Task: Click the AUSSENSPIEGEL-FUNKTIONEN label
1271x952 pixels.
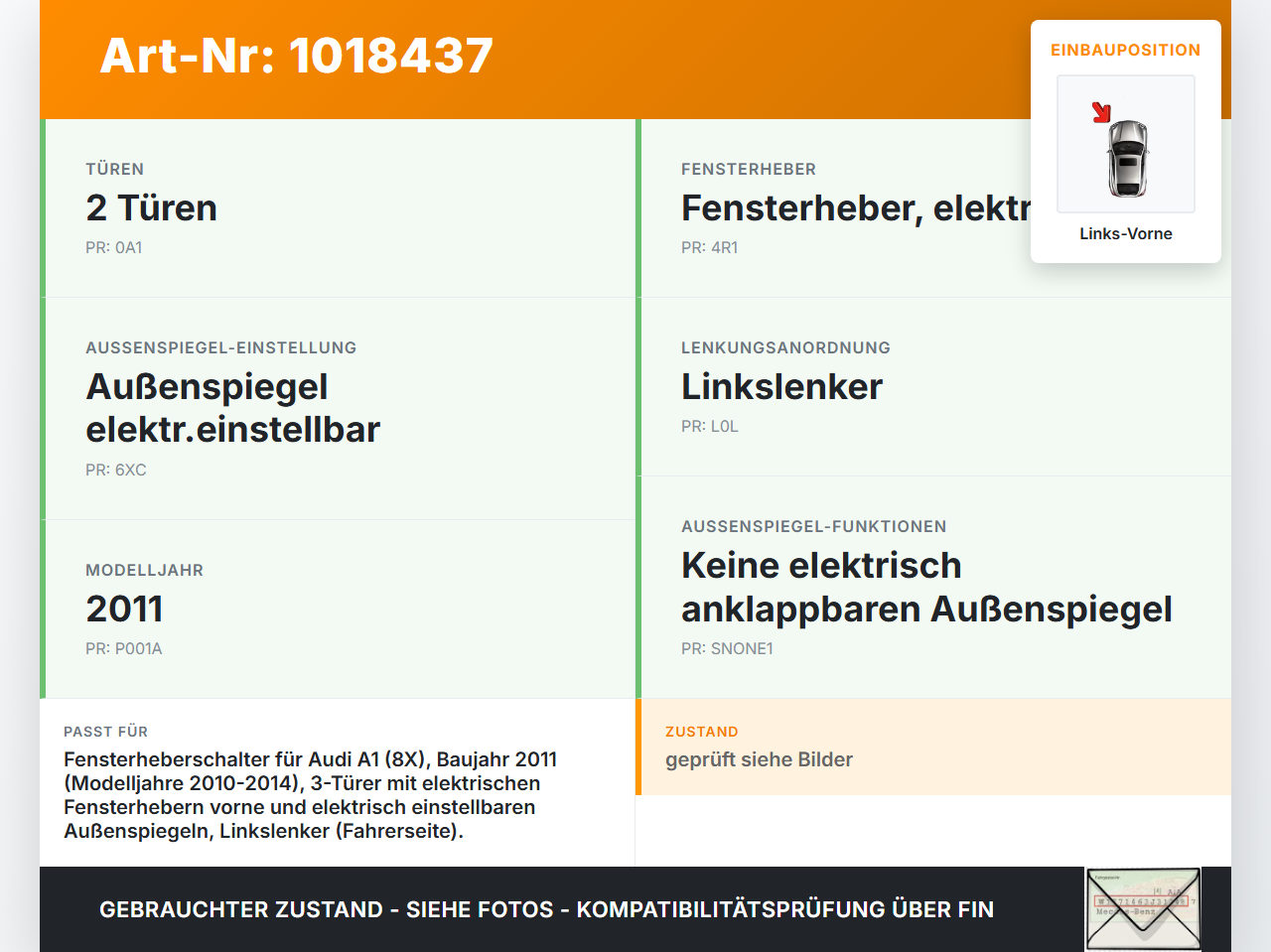Action: point(814,526)
